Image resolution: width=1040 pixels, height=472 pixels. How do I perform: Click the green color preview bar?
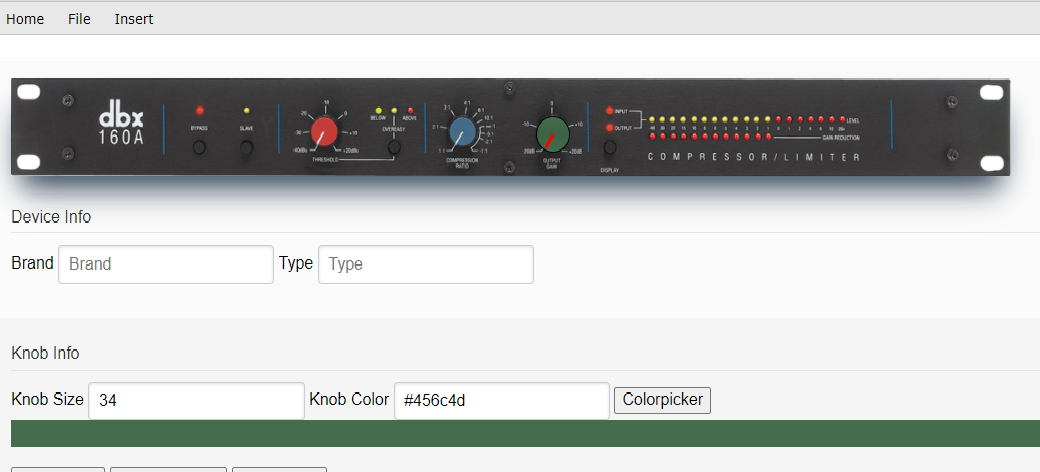525,434
